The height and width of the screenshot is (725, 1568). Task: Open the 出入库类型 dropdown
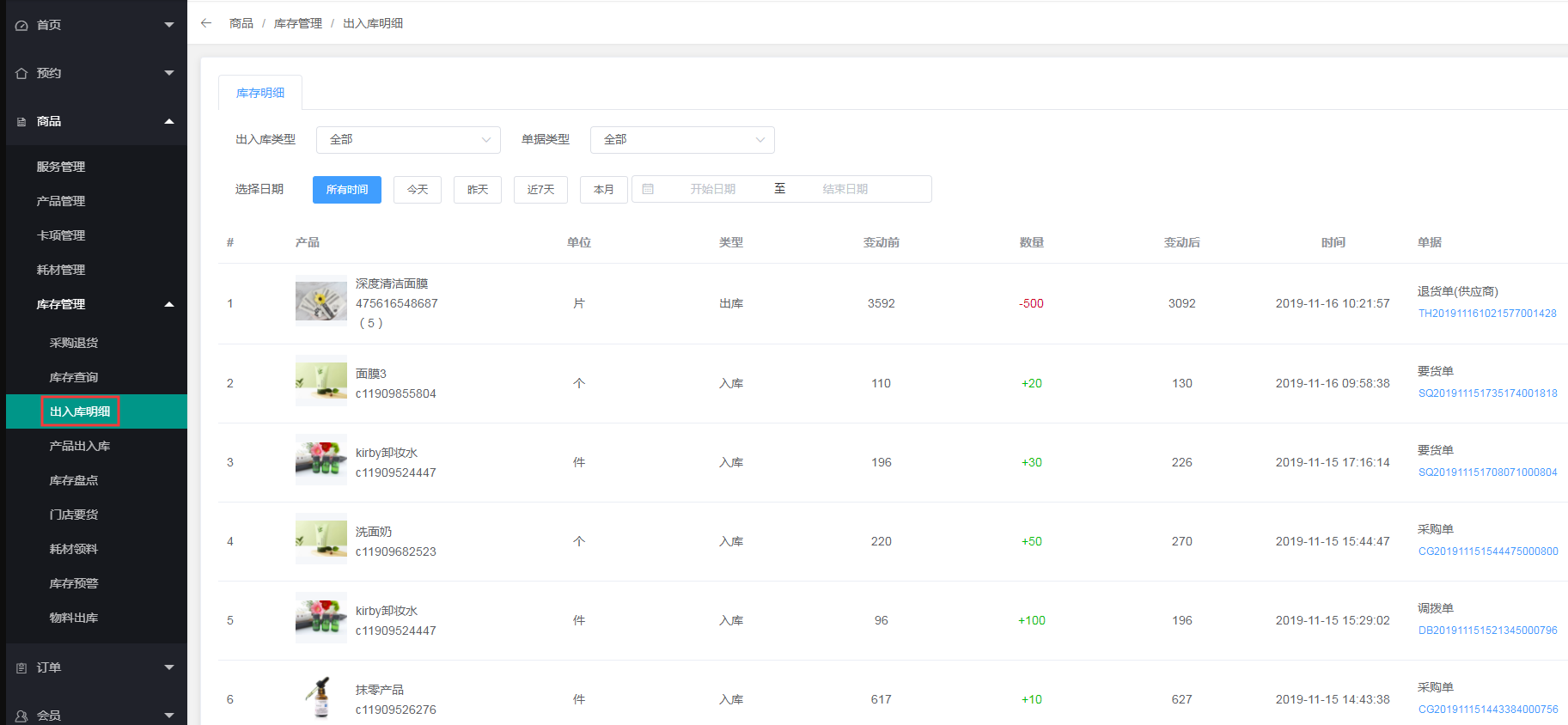[408, 140]
